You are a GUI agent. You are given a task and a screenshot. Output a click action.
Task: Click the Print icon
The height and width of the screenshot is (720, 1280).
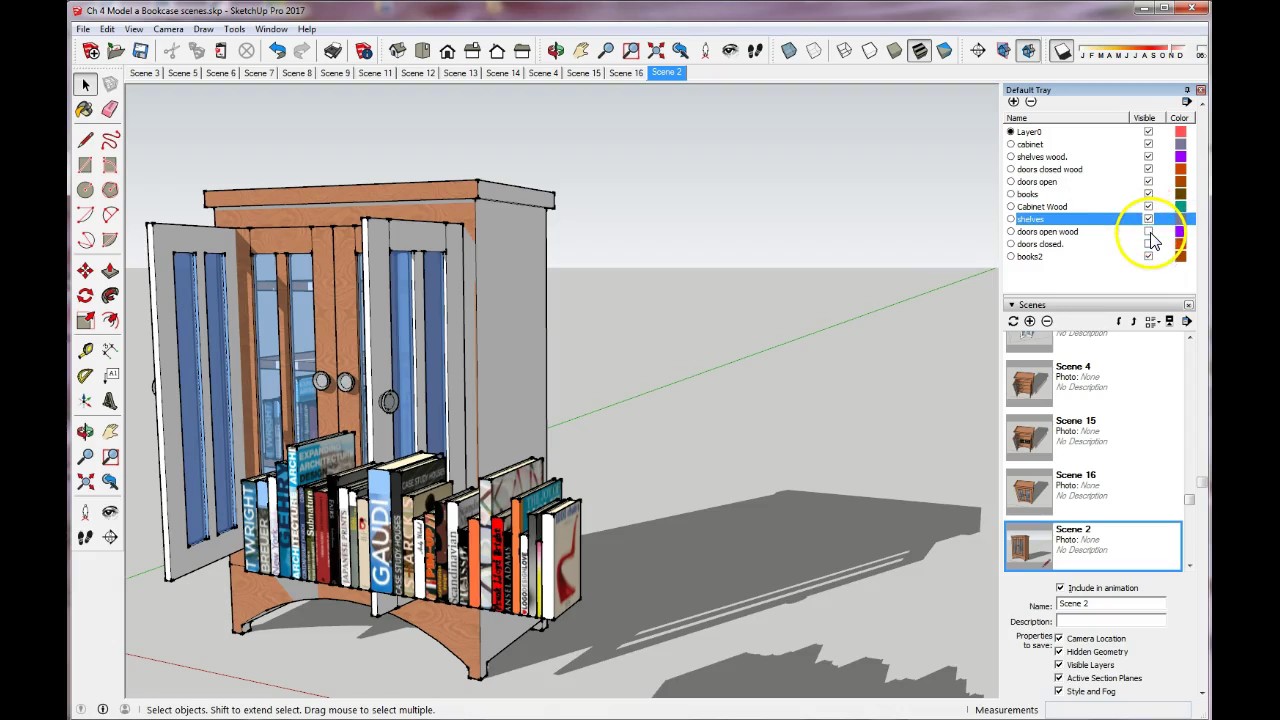[333, 51]
